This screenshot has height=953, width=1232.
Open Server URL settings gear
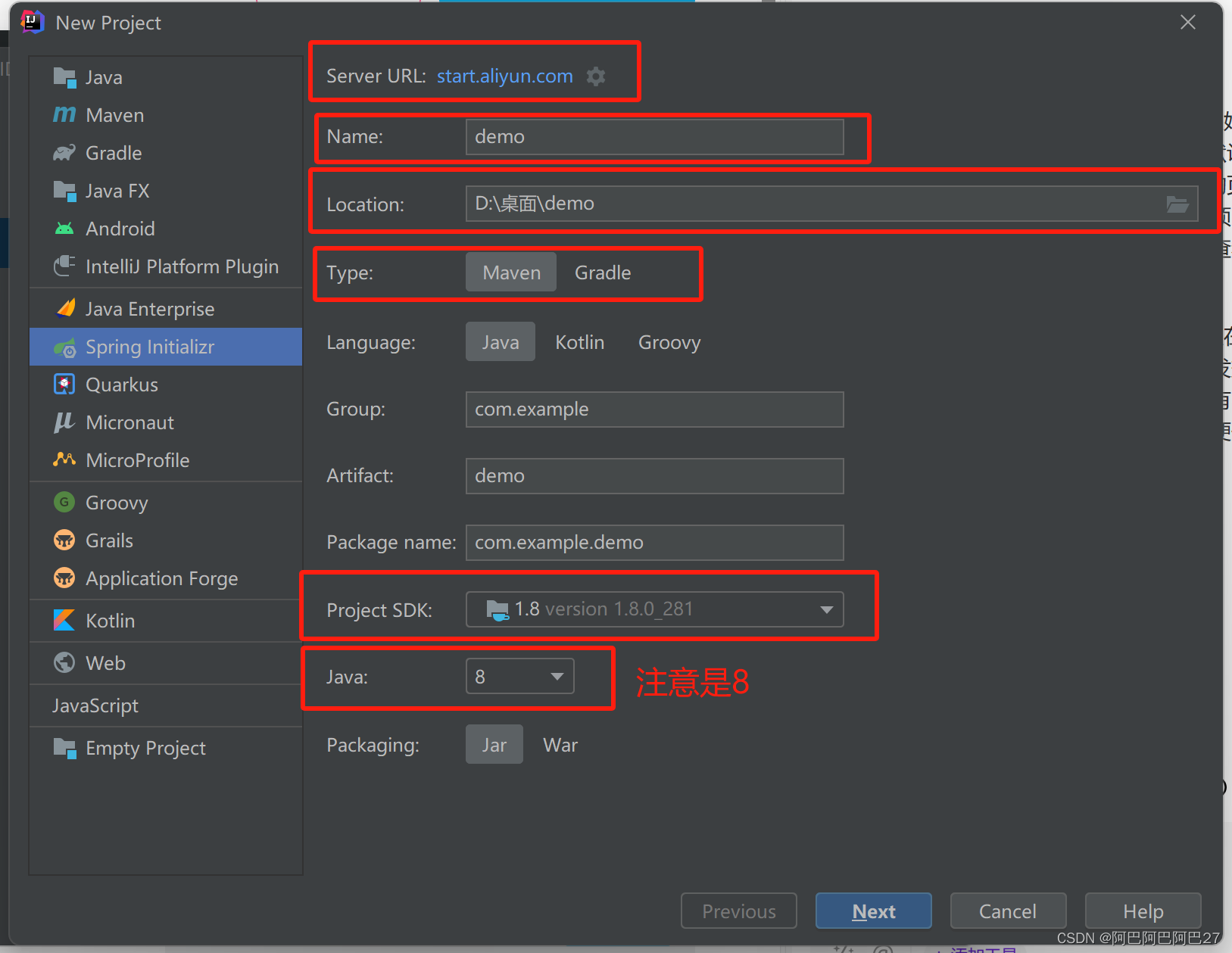pos(596,76)
